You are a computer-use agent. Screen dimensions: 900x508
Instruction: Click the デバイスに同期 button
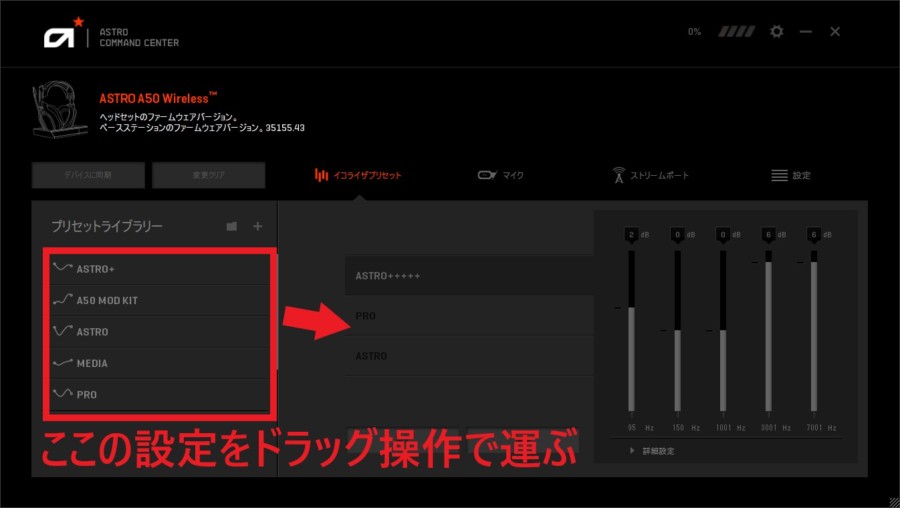tap(88, 175)
